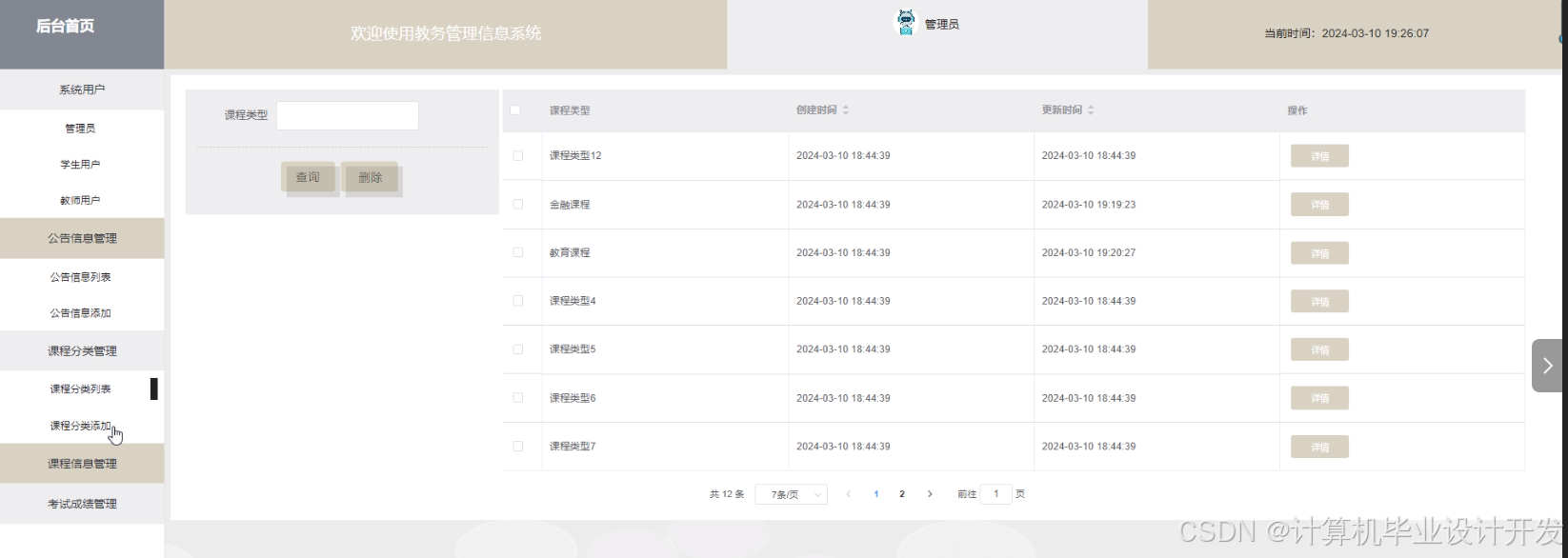Image resolution: width=1568 pixels, height=558 pixels.
Task: Sort by 更新时间 column arrows
Action: coord(1091,110)
